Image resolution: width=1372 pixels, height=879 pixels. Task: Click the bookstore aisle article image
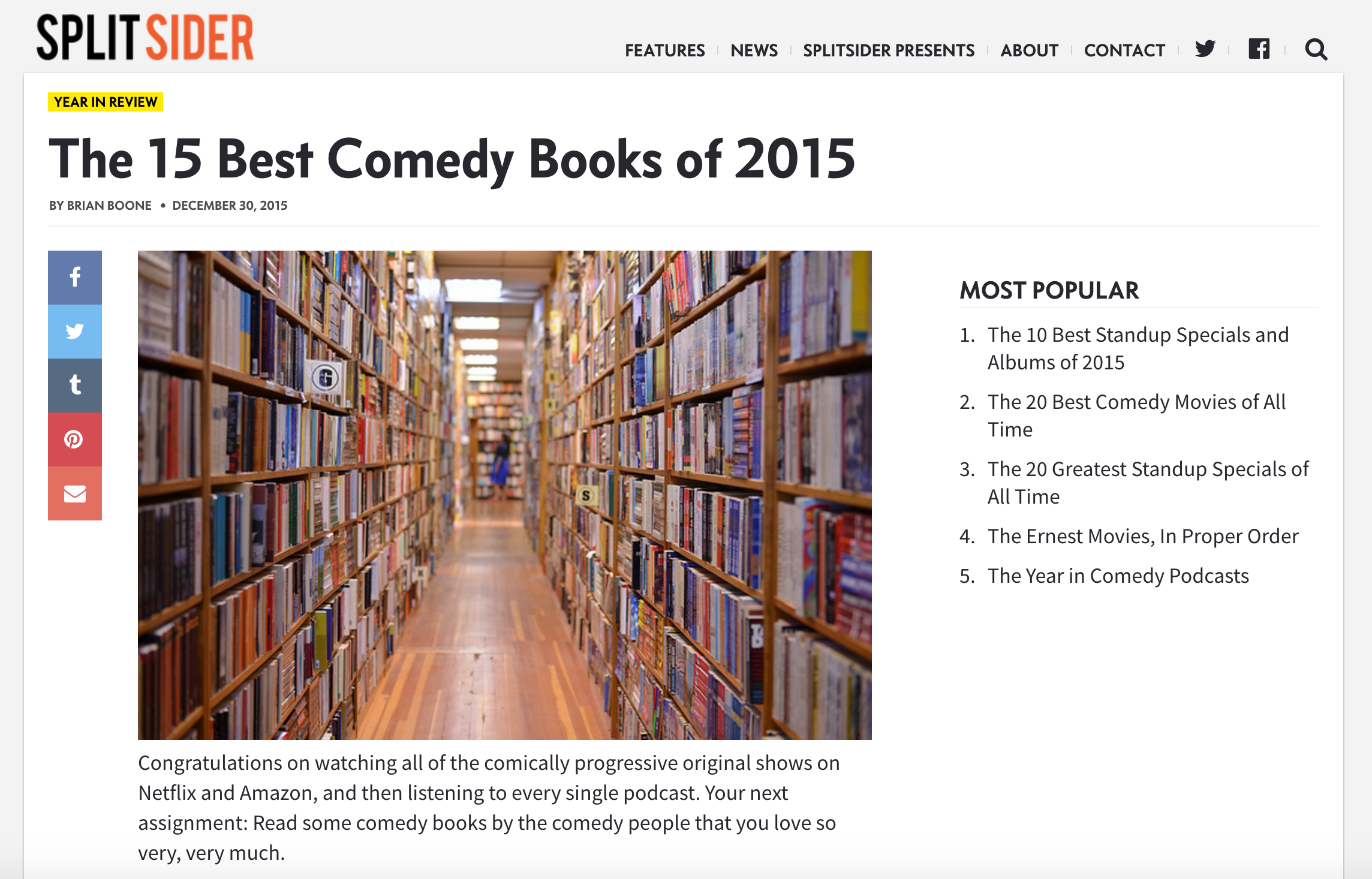[504, 495]
